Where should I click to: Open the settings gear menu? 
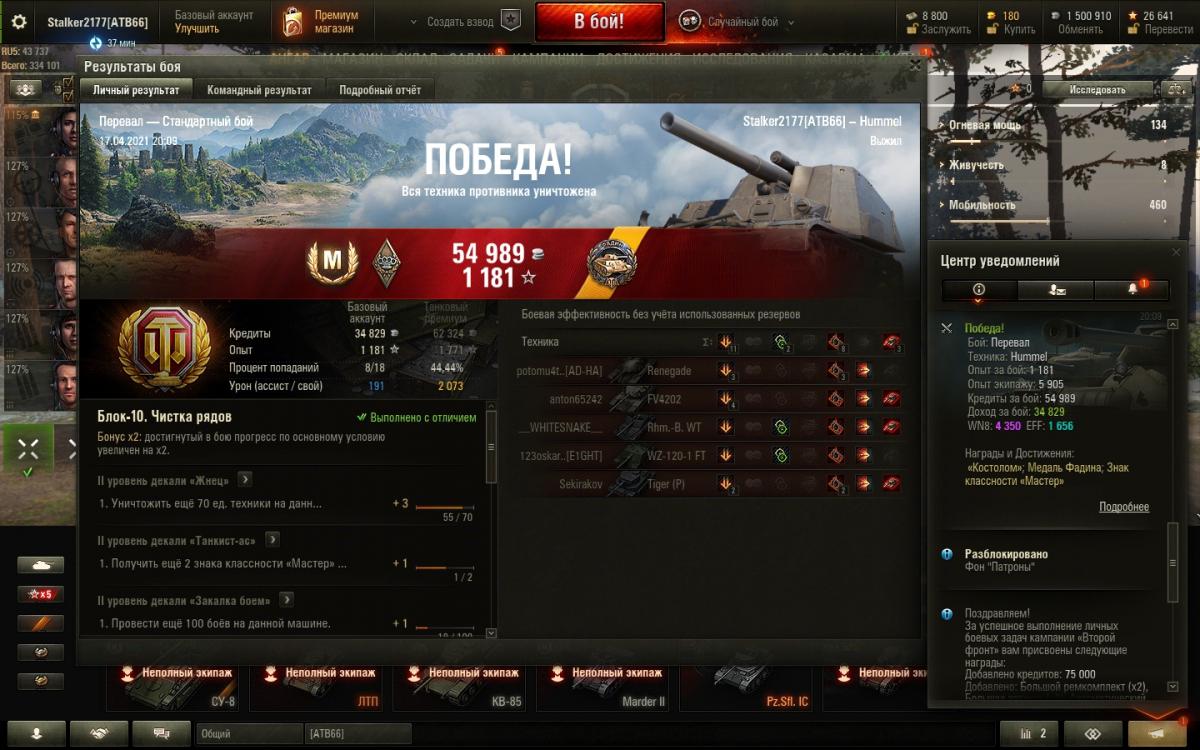pos(18,21)
